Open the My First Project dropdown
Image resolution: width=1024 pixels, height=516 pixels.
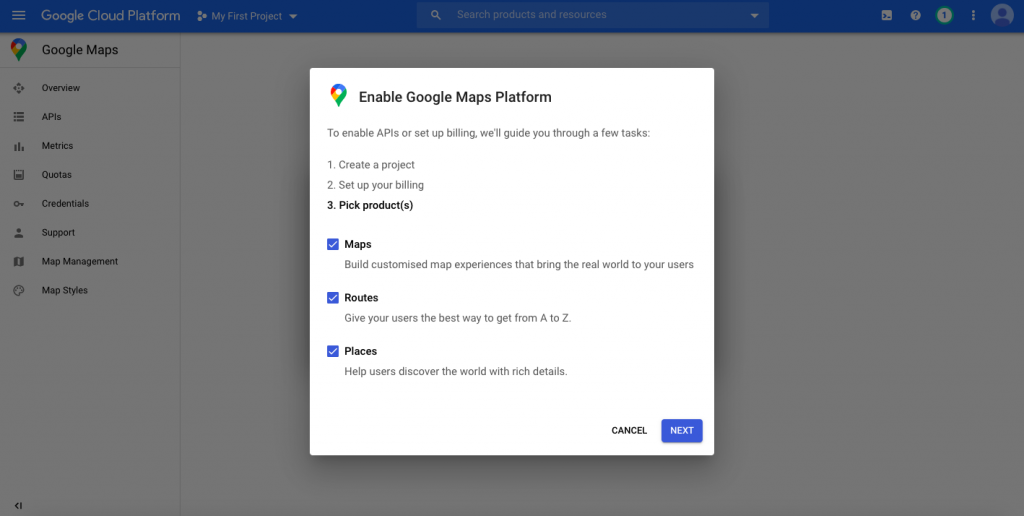(x=247, y=16)
